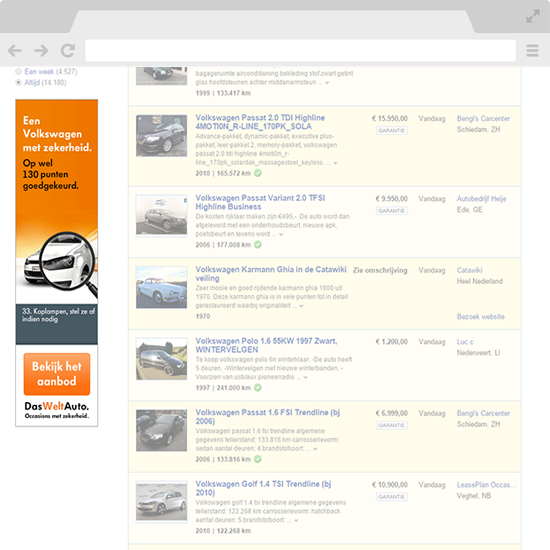This screenshot has width=550, height=550.
Task: Click 'Heel Nederland' location text
Action: 479,281
